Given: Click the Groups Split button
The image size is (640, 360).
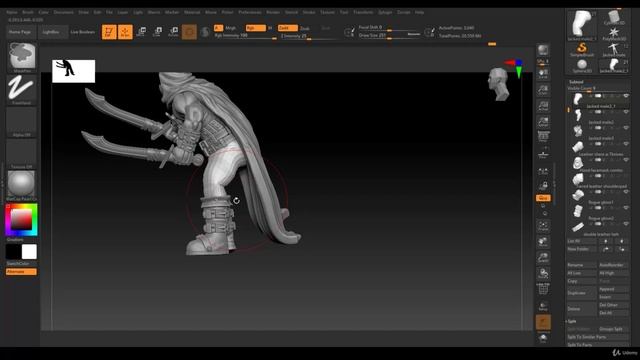Looking at the screenshot, I should (613, 329).
